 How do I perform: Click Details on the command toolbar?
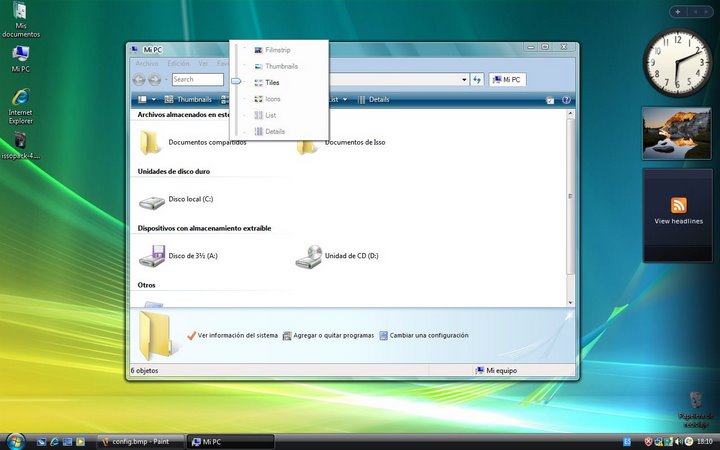(373, 99)
